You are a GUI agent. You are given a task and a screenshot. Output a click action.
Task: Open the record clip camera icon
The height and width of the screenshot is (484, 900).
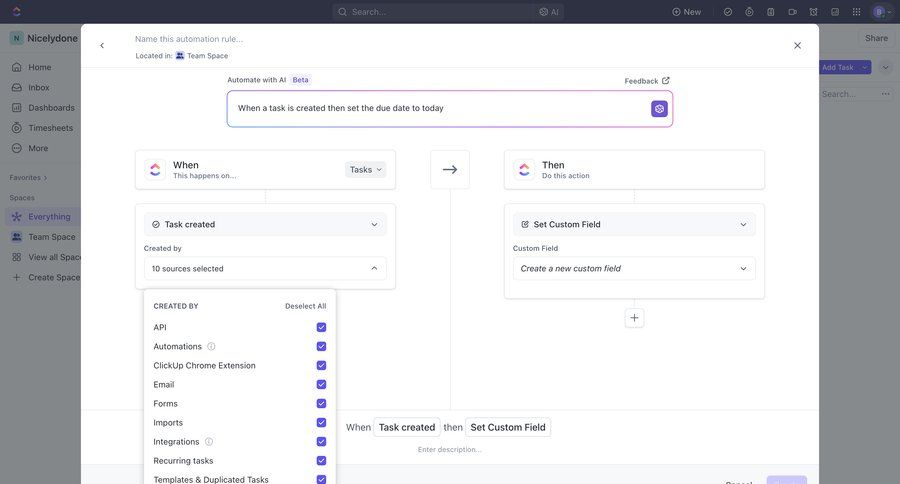point(793,11)
